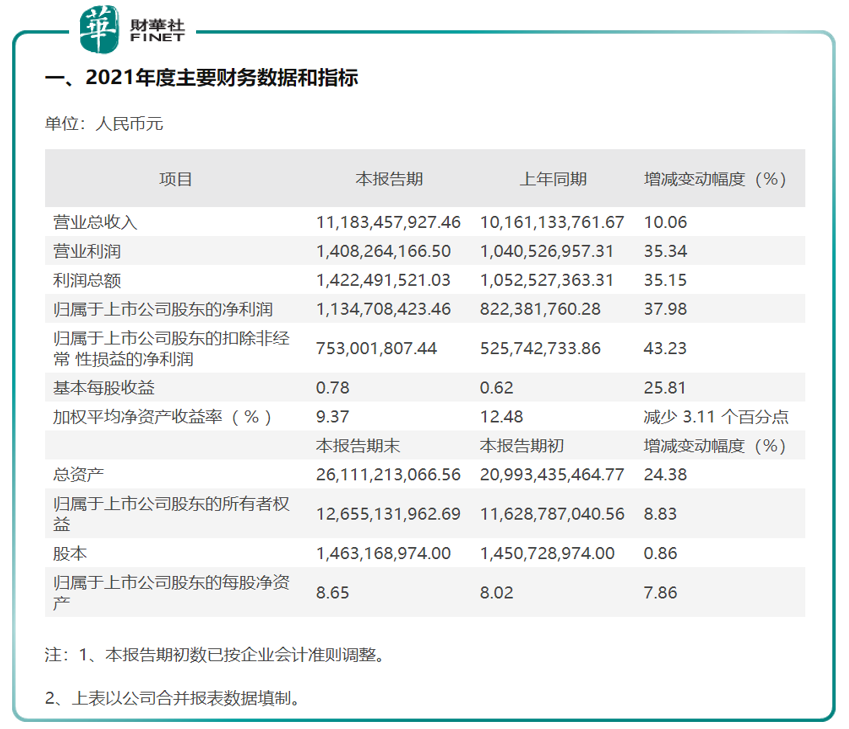849x729 pixels.
Task: Click the 10.06 percent change cell
Action: click(665, 222)
